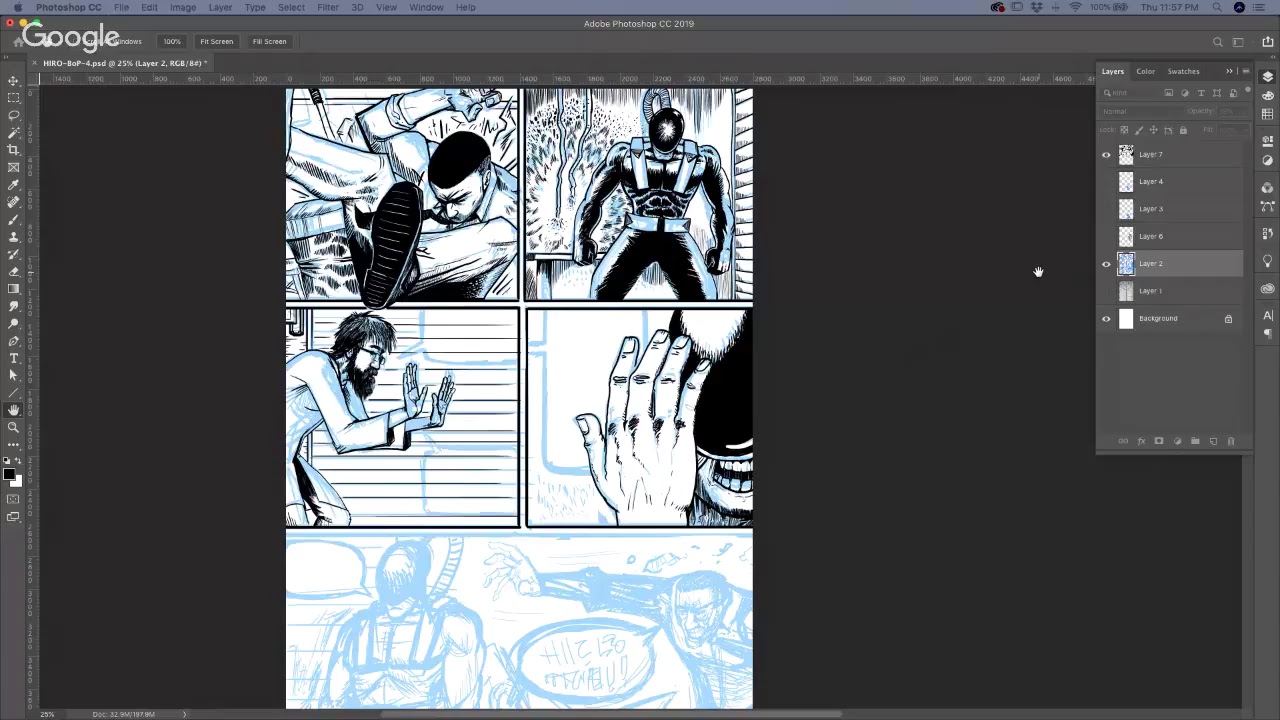Select the Eyedropper tool
Viewport: 1280px width, 720px height.
point(13,184)
